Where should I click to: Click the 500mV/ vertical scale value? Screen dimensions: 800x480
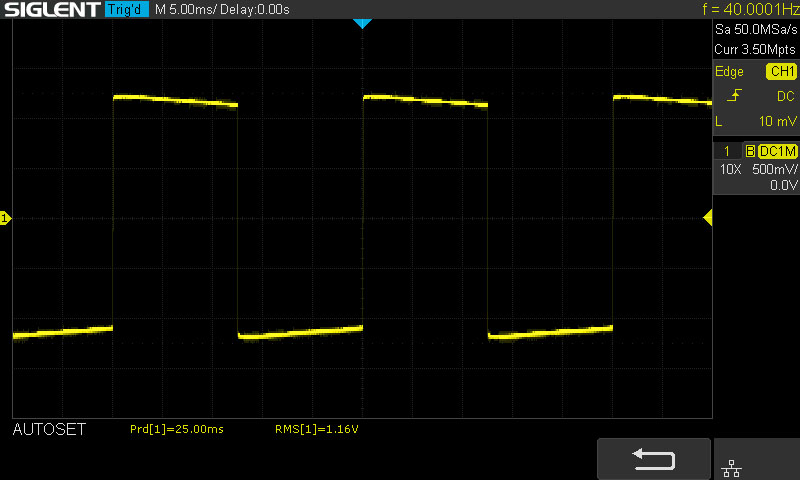coord(774,169)
